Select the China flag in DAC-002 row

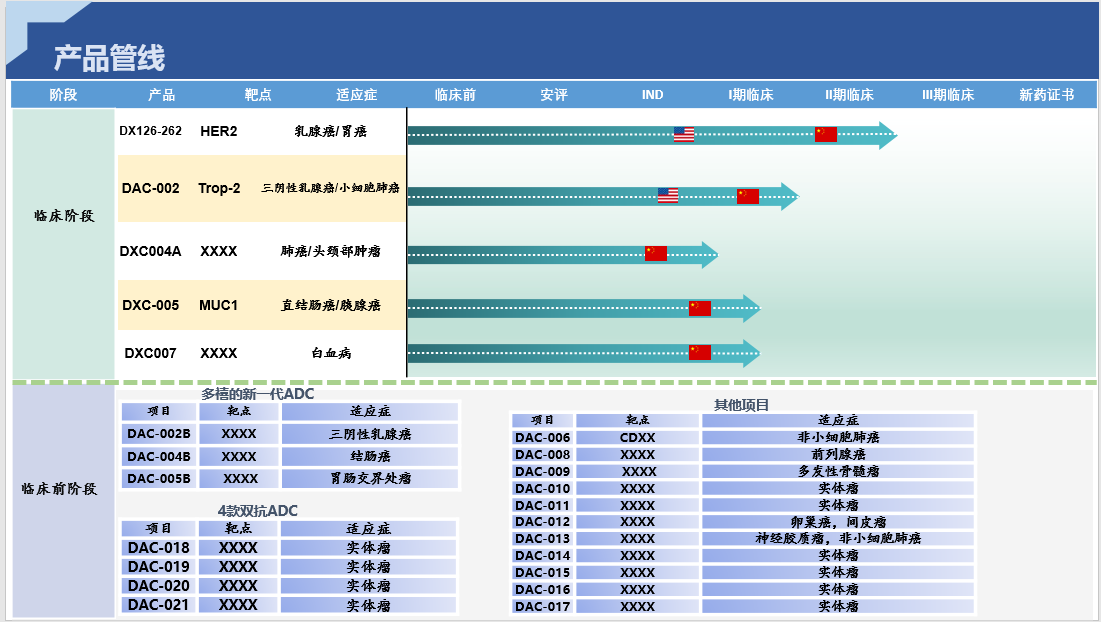pyautogui.click(x=748, y=196)
